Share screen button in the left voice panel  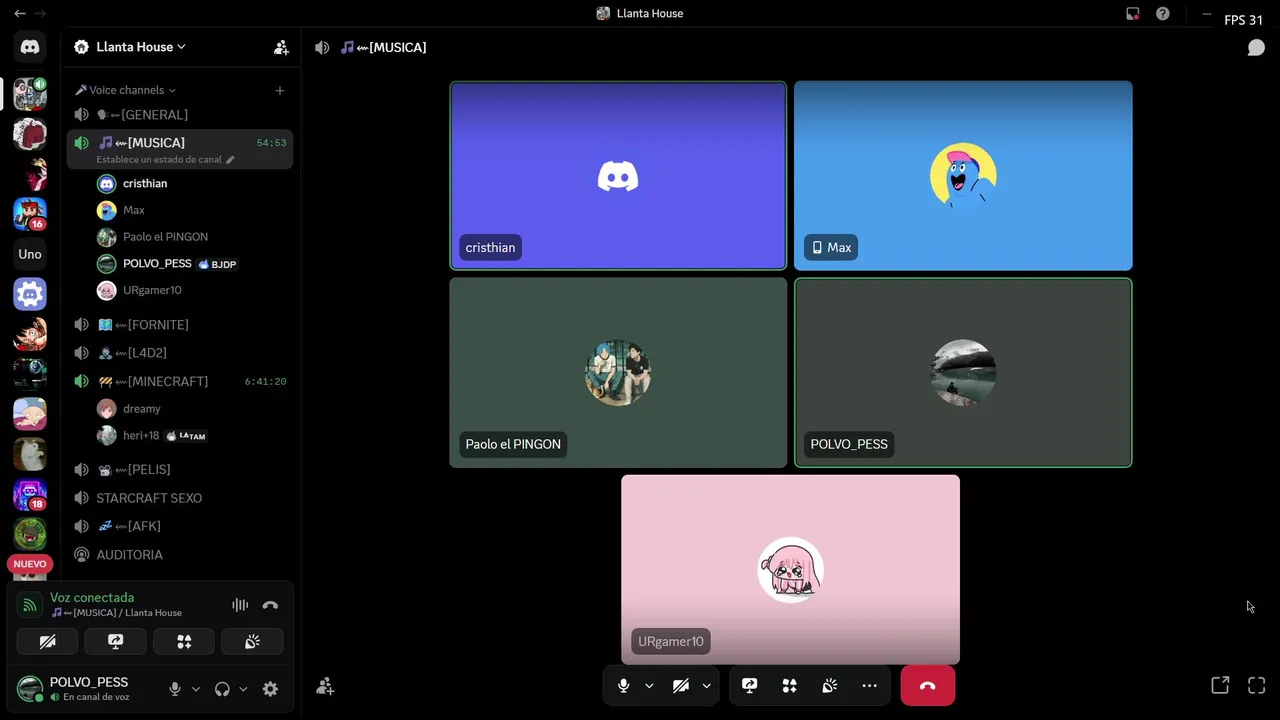tap(115, 642)
